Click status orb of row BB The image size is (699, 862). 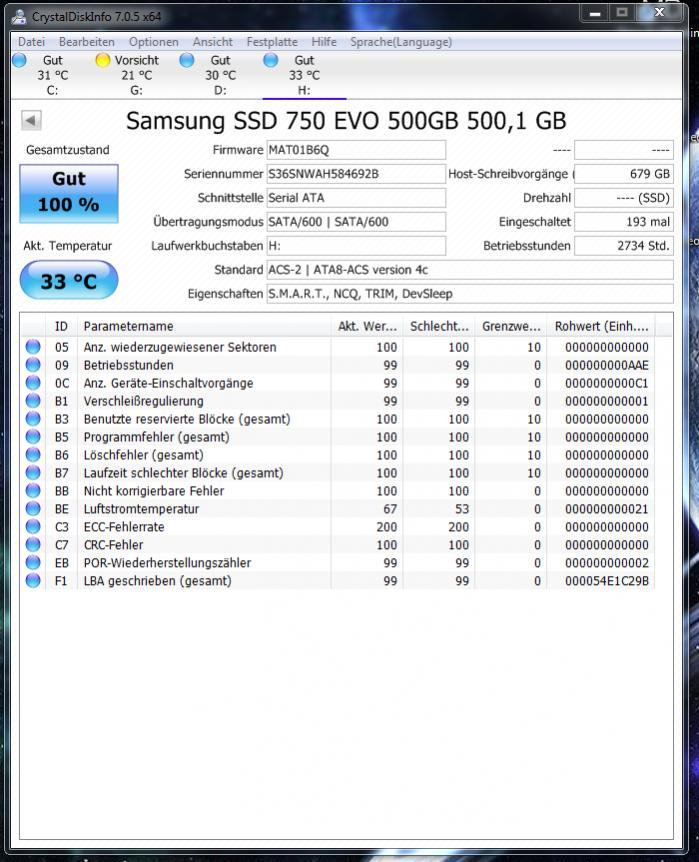tap(33, 490)
